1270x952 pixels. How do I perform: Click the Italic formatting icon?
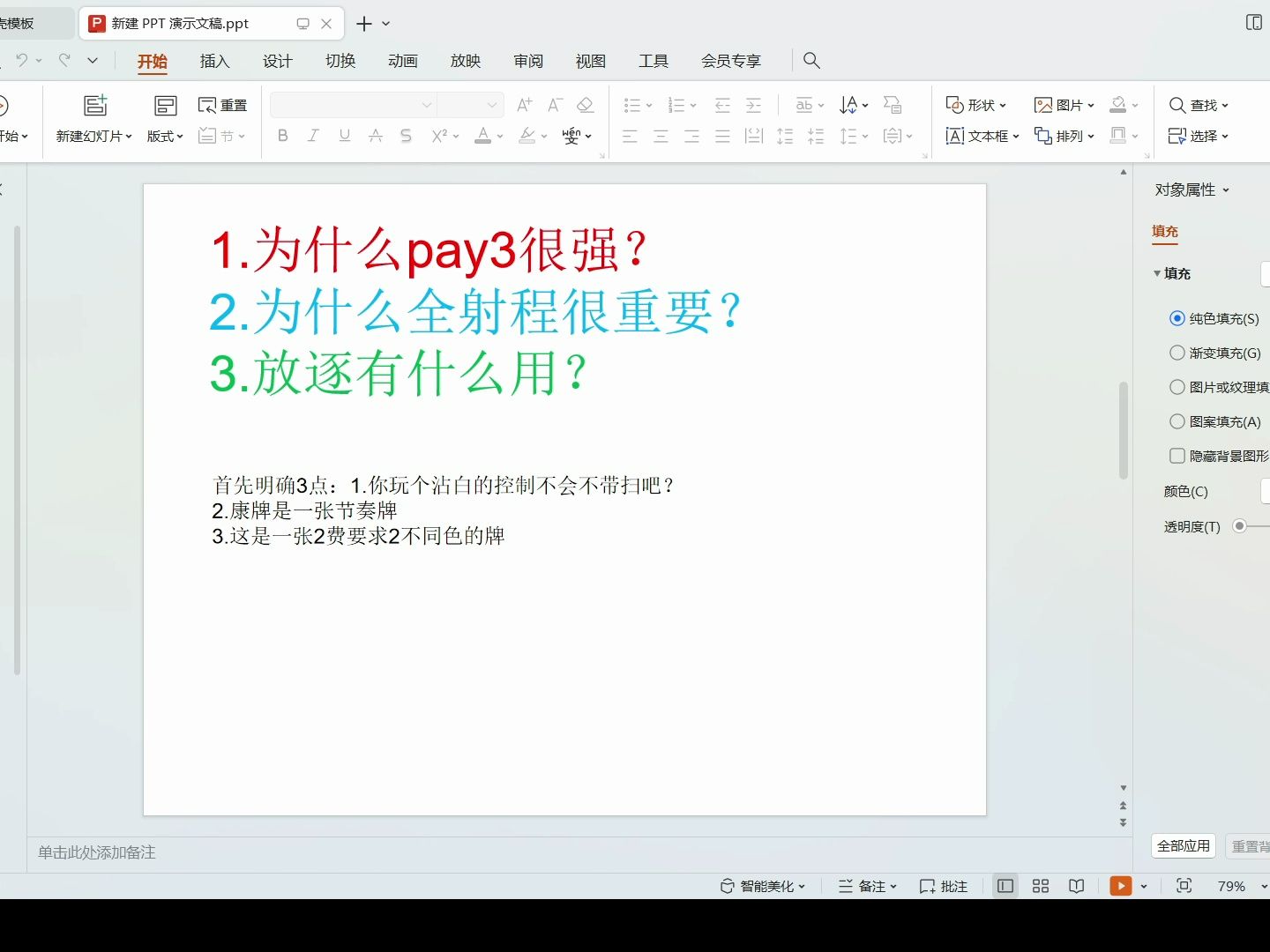[313, 136]
